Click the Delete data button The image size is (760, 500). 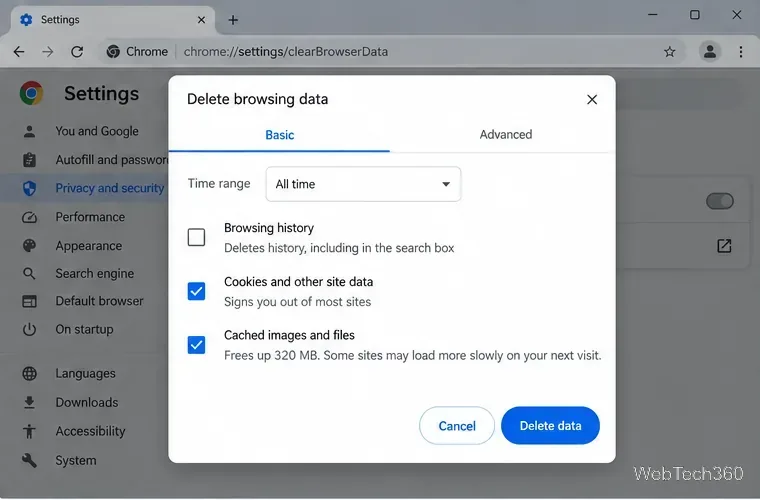[x=550, y=426]
